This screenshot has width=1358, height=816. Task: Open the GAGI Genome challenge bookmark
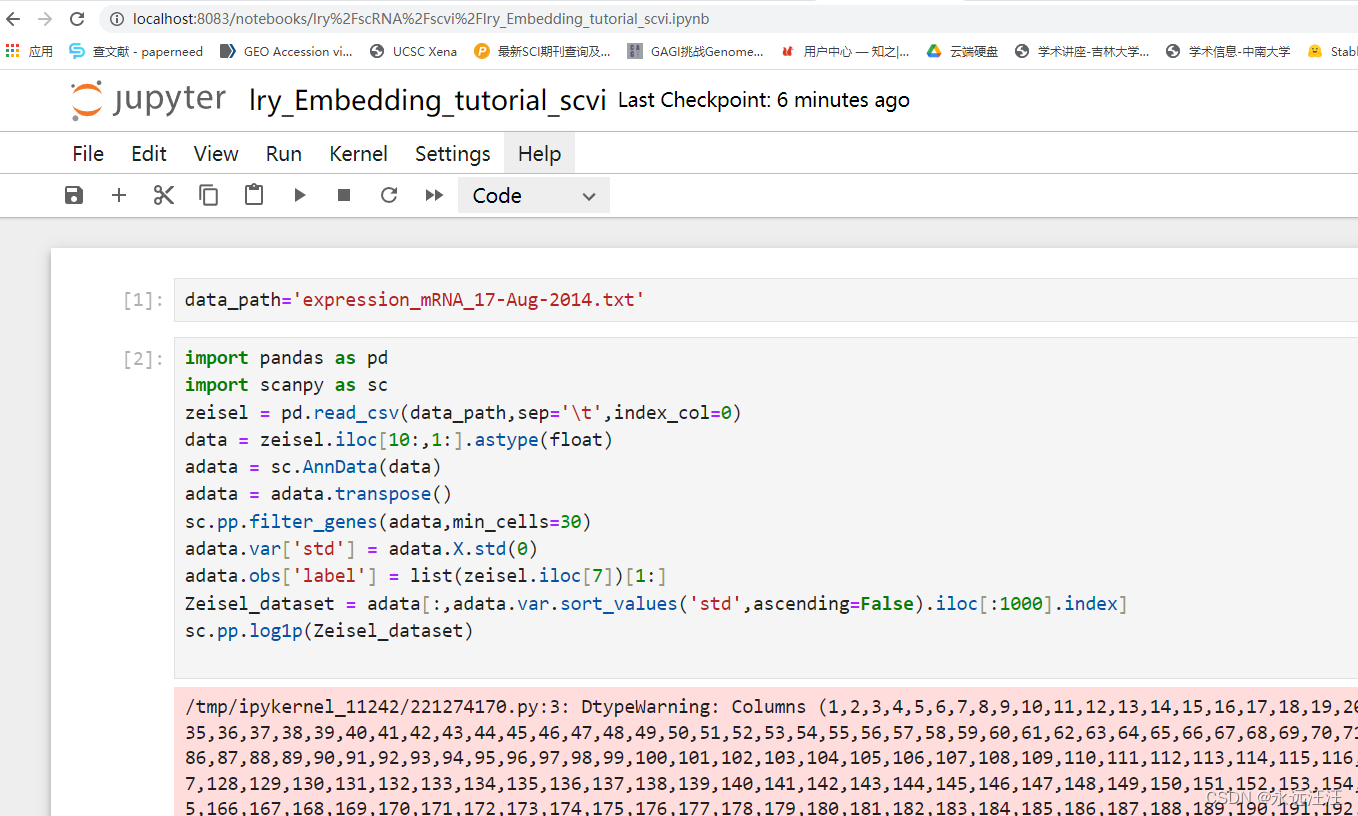(695, 51)
